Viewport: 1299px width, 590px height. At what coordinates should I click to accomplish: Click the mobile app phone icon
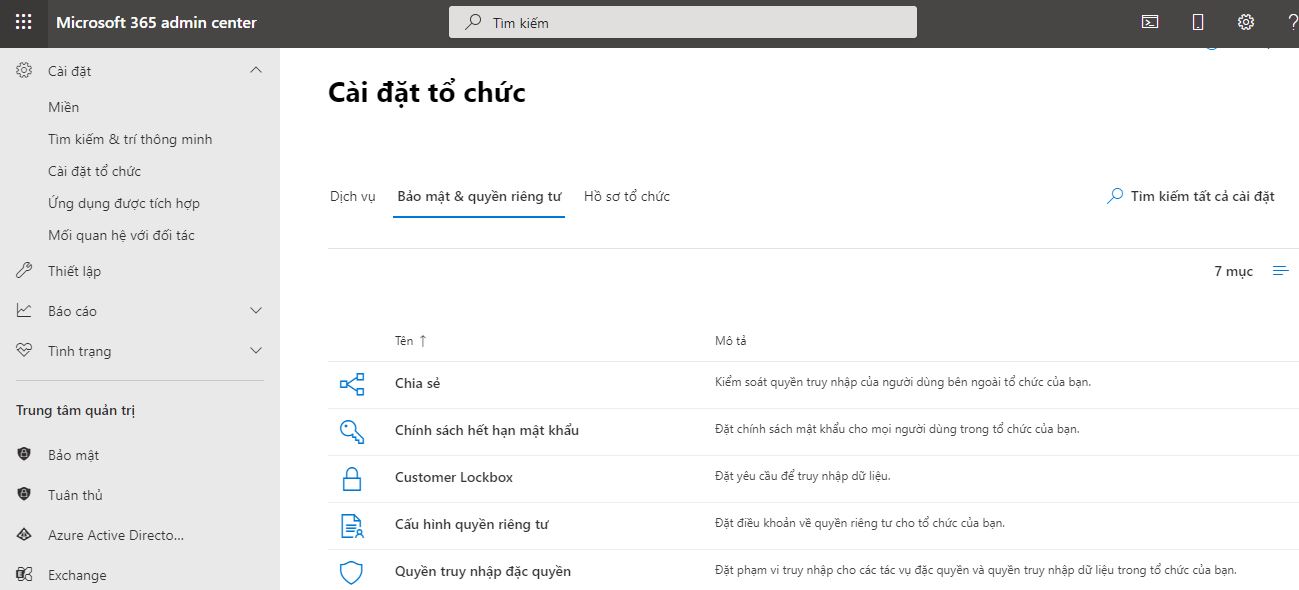(x=1198, y=22)
